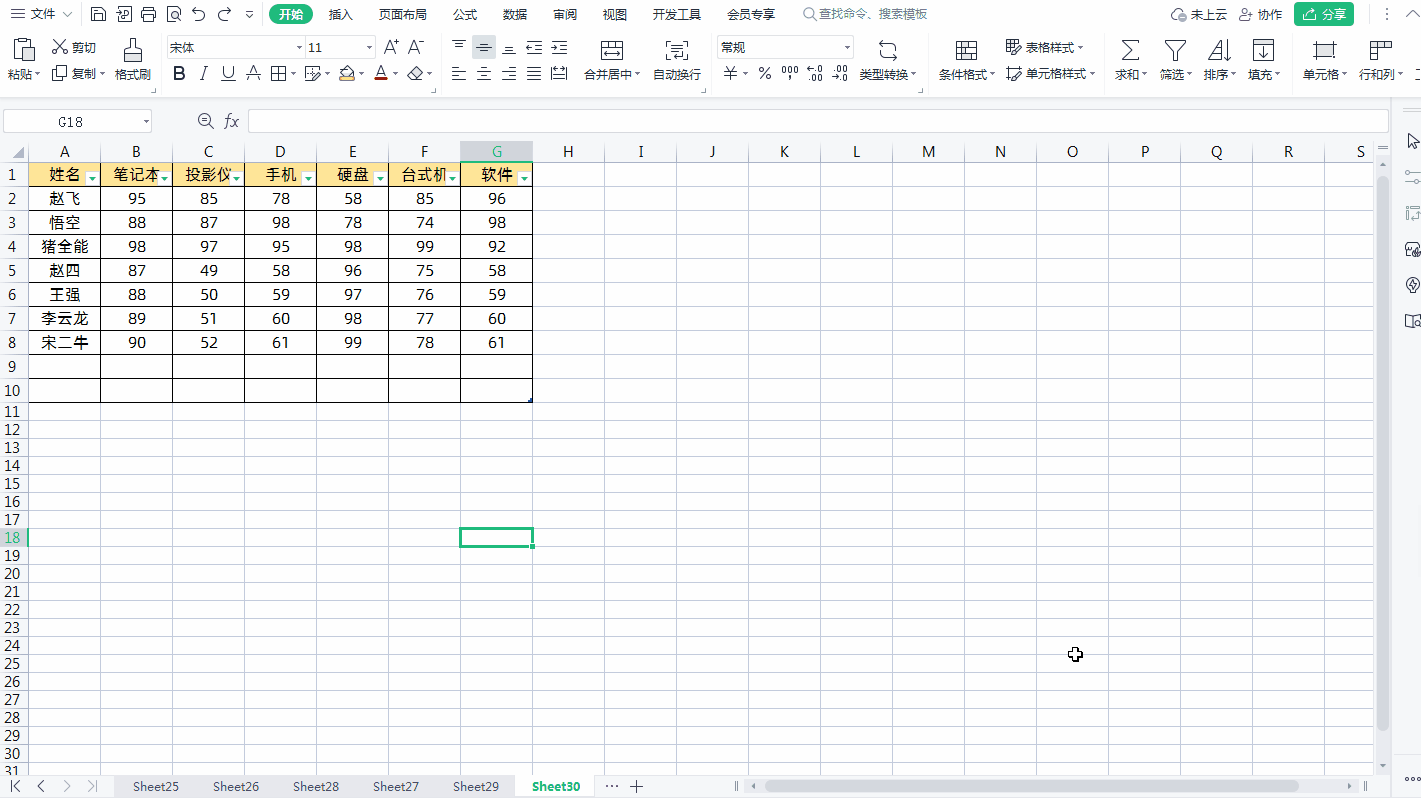The image size is (1421, 798).
Task: Open font size dropdown showing 11
Action: pyautogui.click(x=369, y=47)
